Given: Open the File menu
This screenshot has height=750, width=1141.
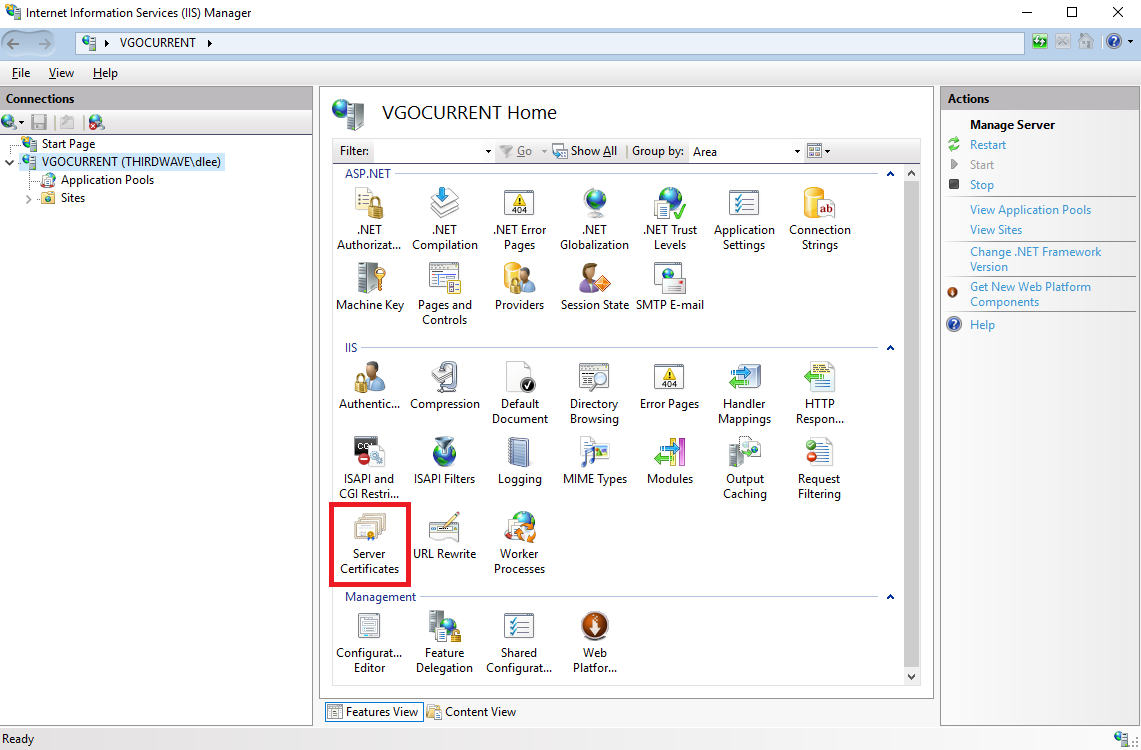Looking at the screenshot, I should 21,73.
